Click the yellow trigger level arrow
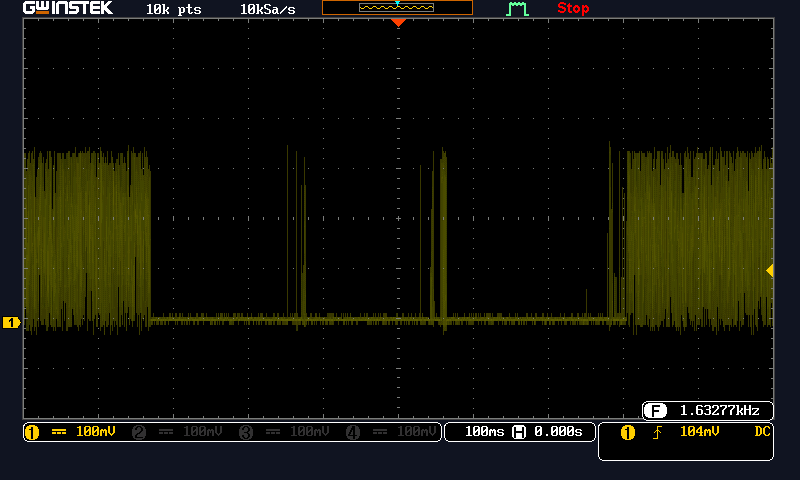Viewport: 800px width, 480px height. pyautogui.click(x=770, y=271)
